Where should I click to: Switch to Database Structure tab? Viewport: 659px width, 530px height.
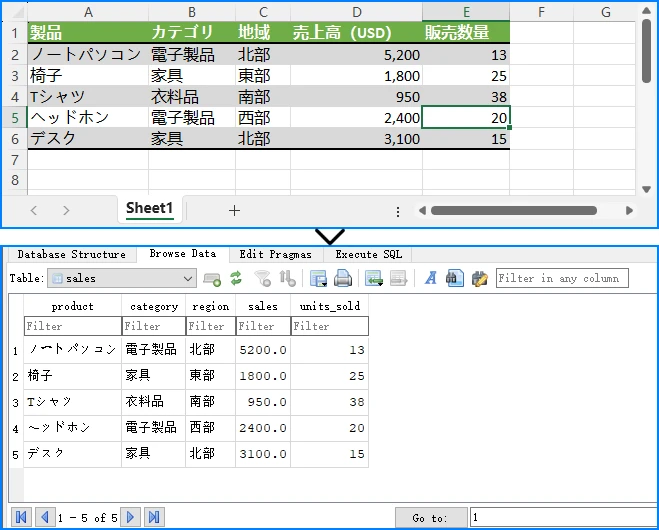click(x=71, y=254)
